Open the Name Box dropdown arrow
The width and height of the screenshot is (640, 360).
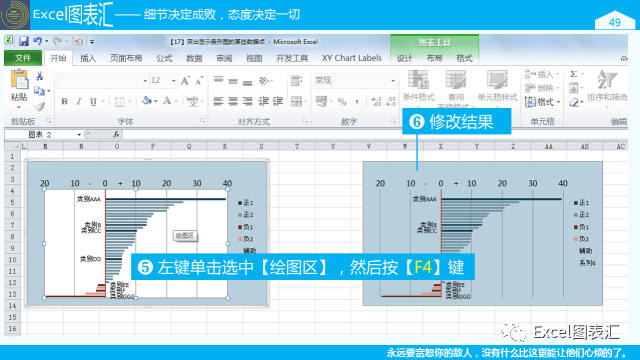pyautogui.click(x=79, y=135)
